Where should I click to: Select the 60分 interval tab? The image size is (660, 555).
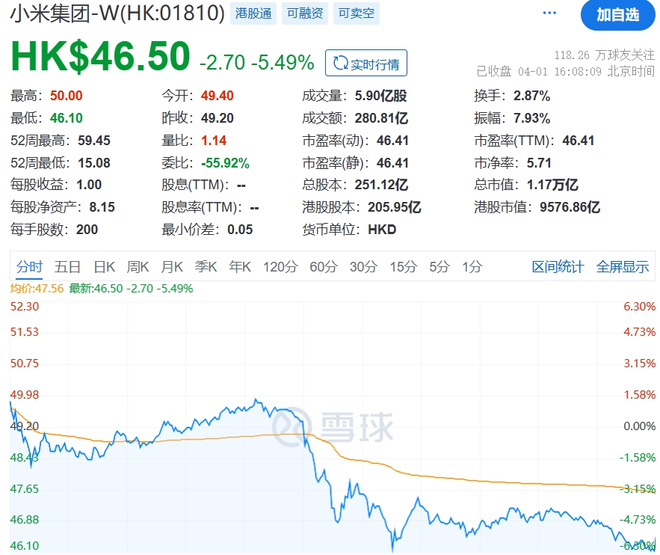[323, 267]
